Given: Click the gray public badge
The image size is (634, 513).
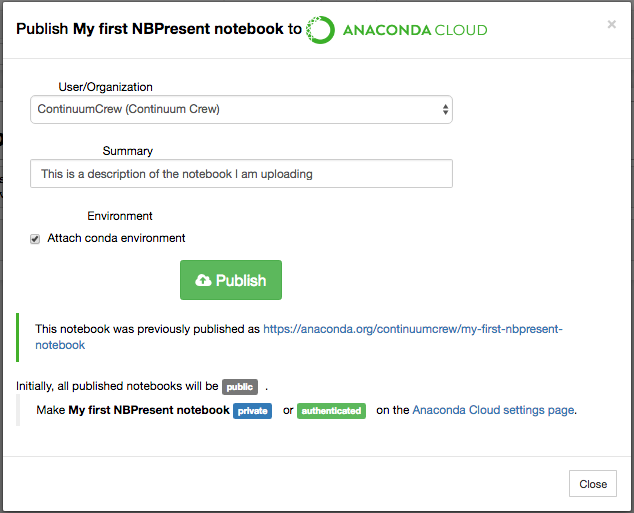Looking at the screenshot, I should point(240,387).
